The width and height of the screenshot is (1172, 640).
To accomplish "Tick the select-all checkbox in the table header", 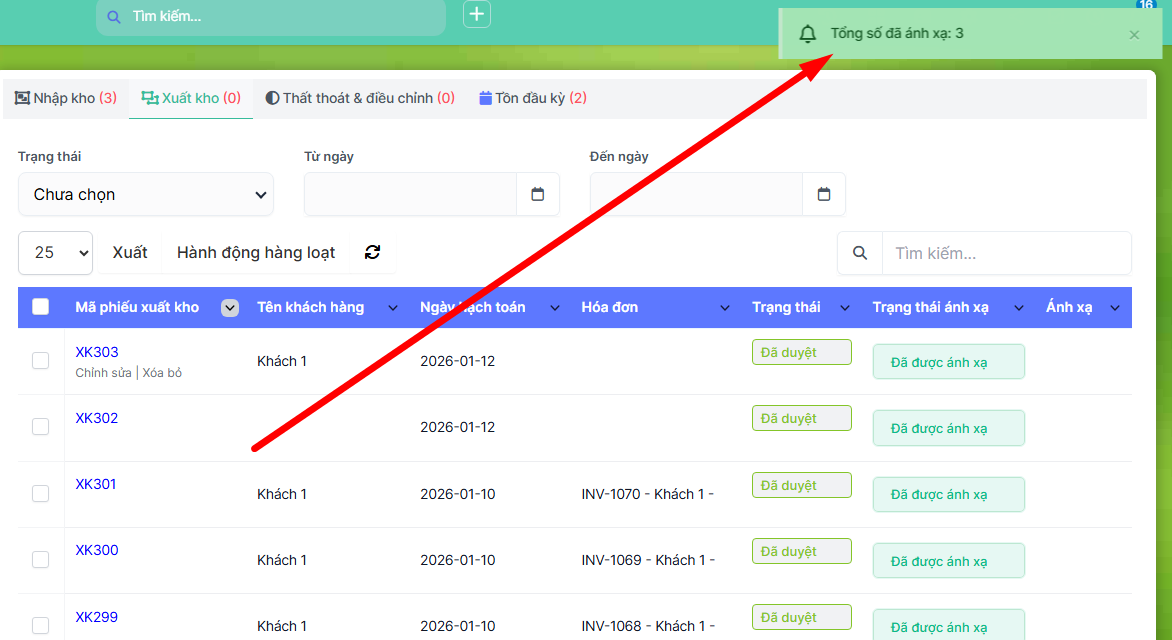I will 41,307.
